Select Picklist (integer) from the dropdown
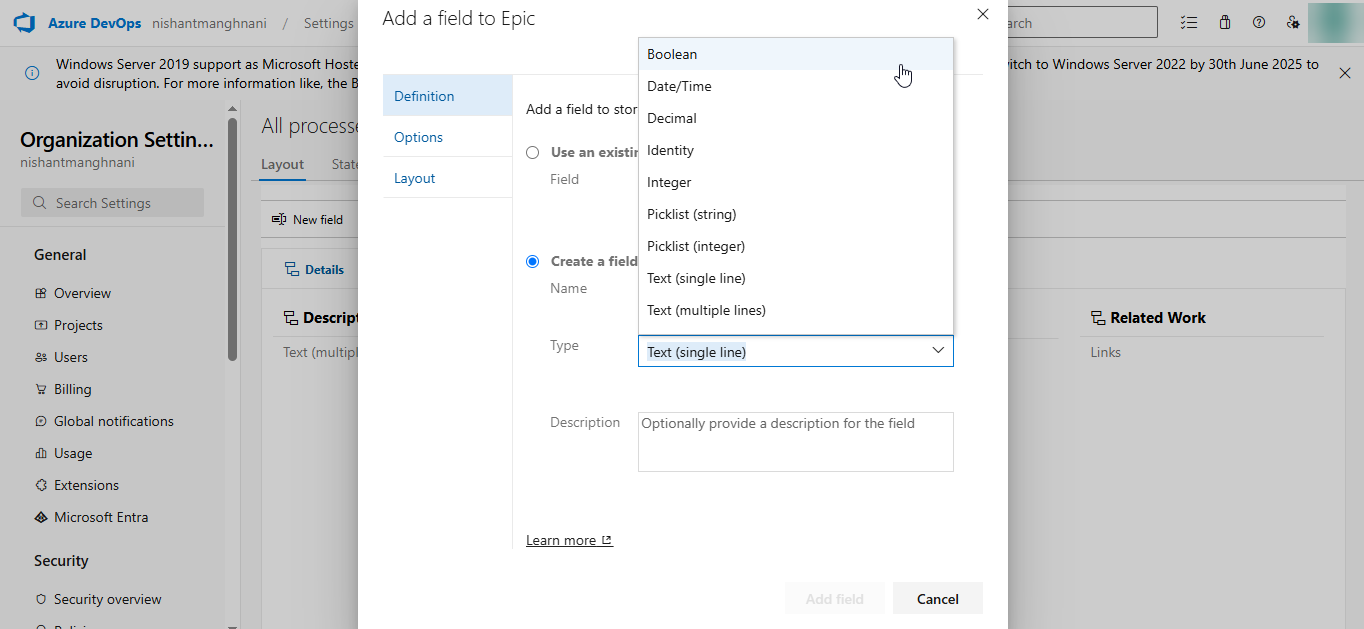The height and width of the screenshot is (629, 1364). click(x=696, y=246)
